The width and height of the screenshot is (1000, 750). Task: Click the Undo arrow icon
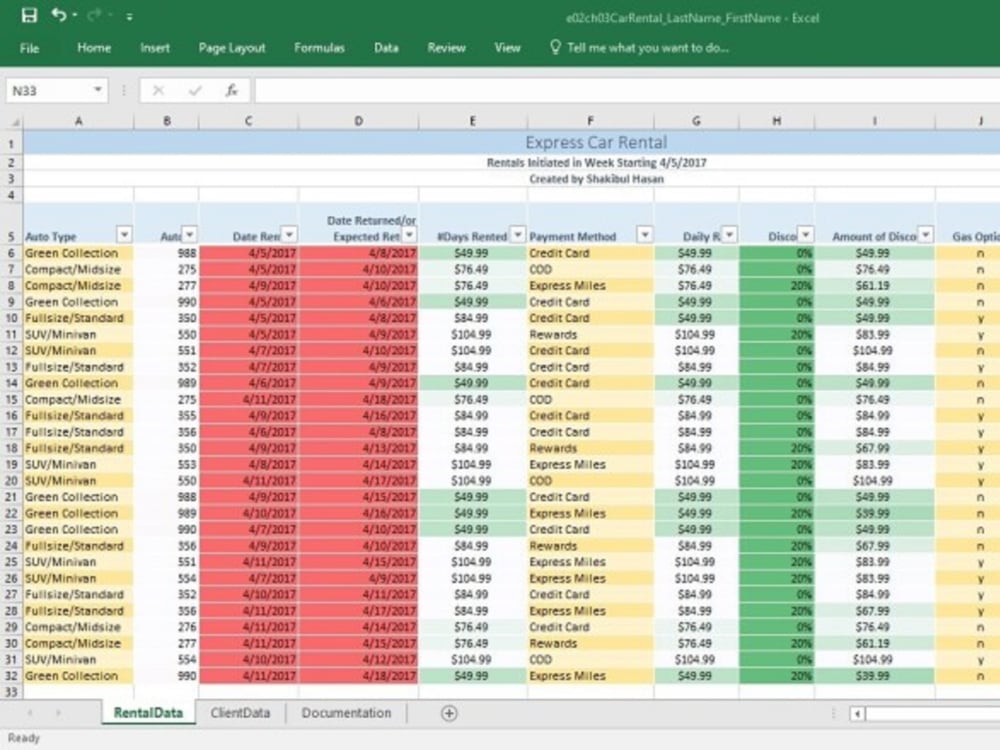coord(59,14)
